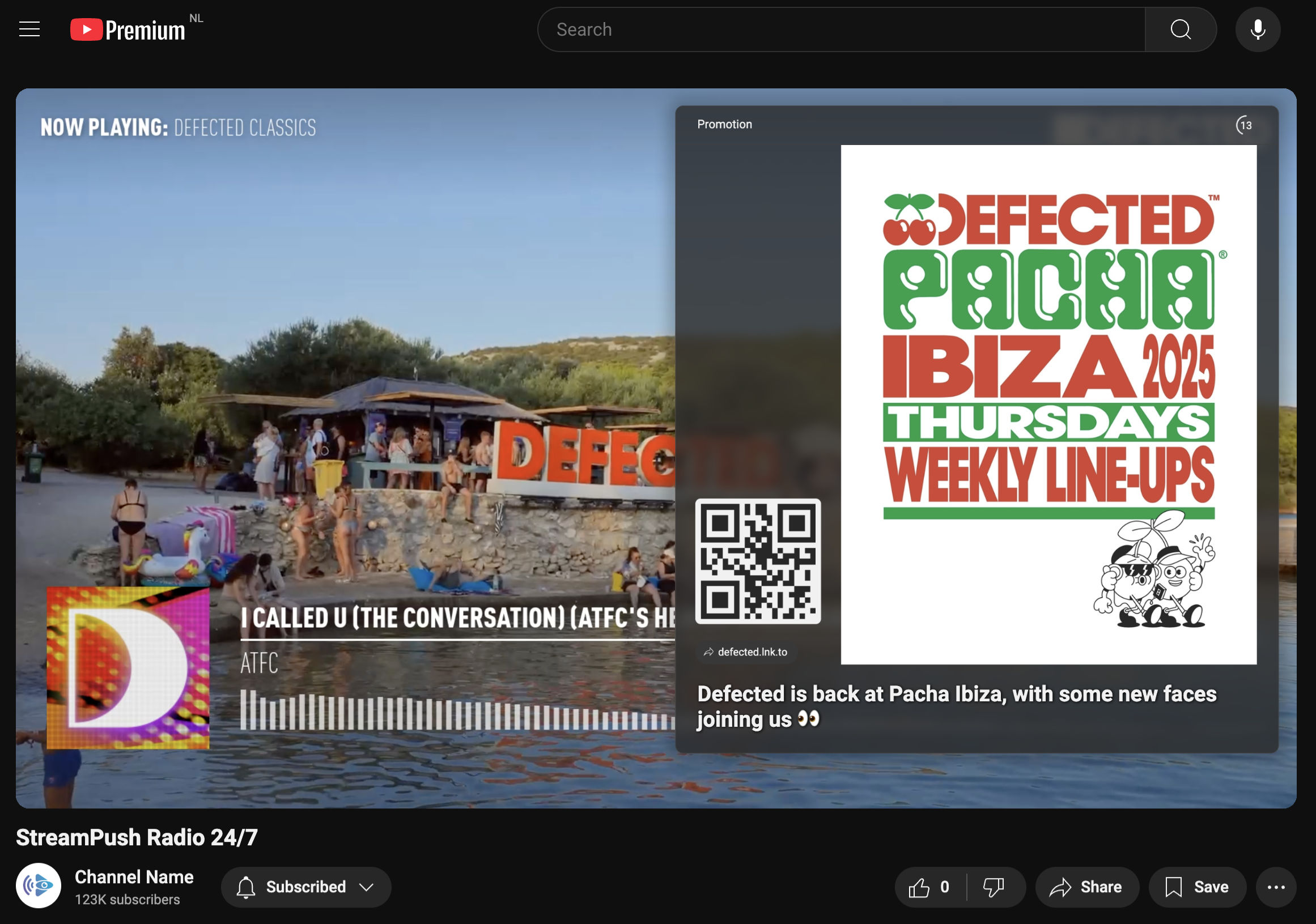Click the NL country code badge

point(196,18)
